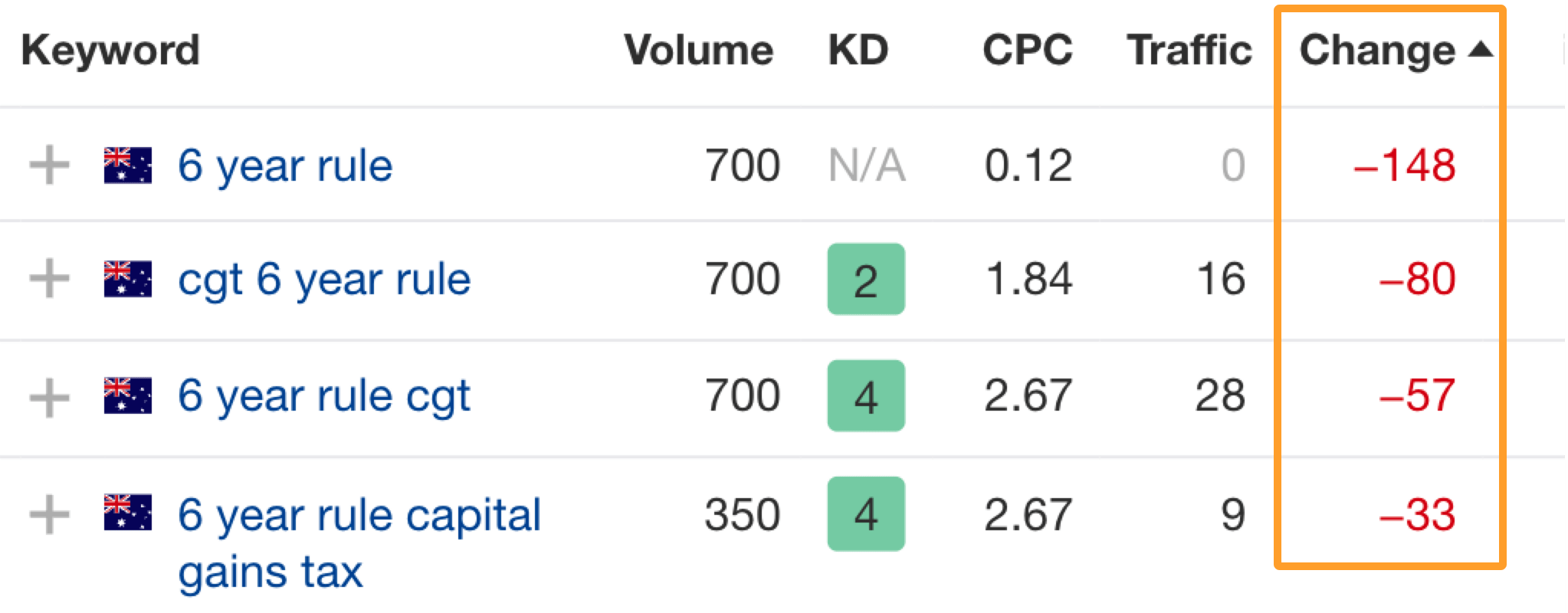The image size is (1568, 613).
Task: Expand the '6 year rule cgt' row
Action: 49,397
